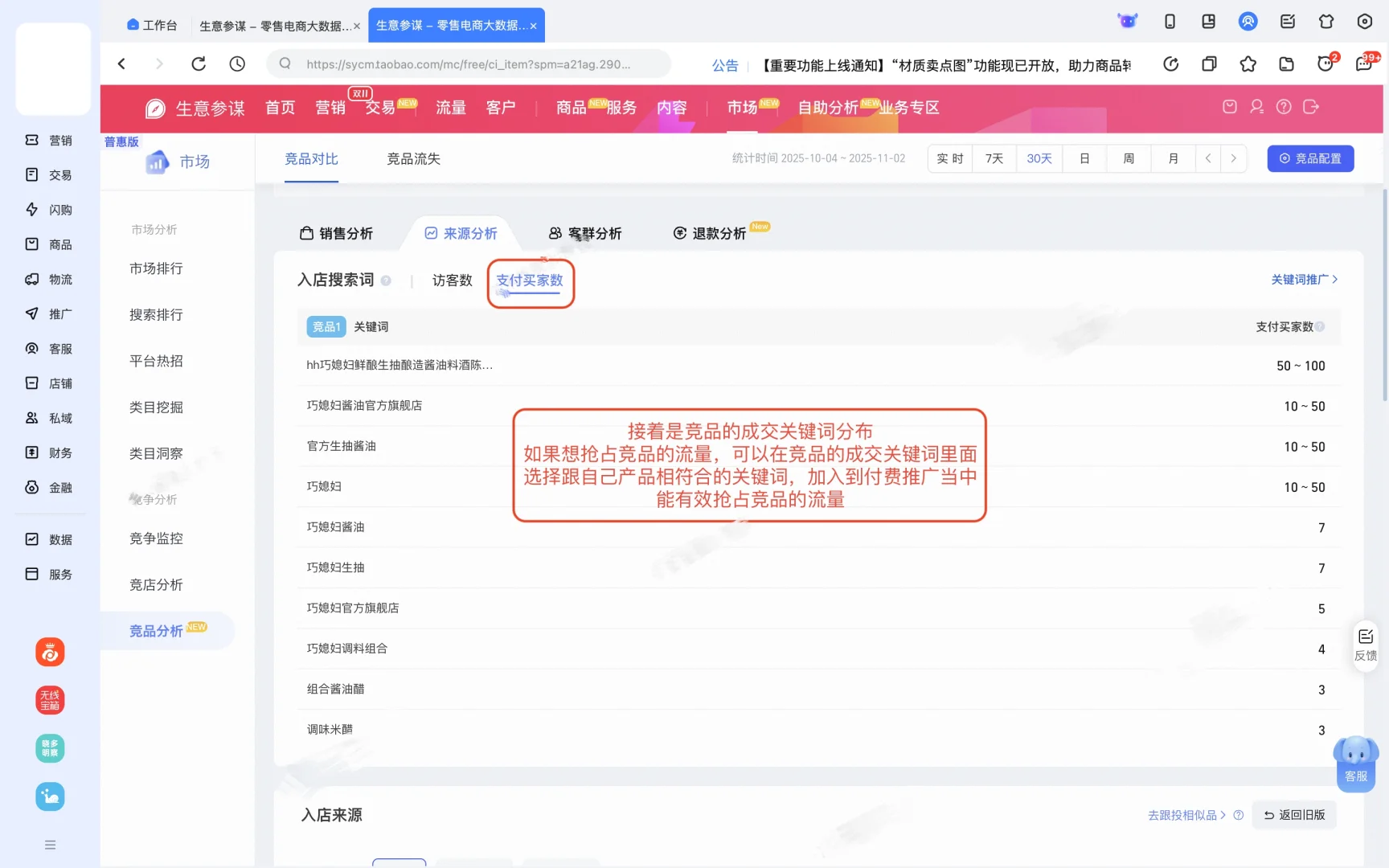Switch to 销售分析 tab
Screen dimensions: 1389x868
tap(337, 233)
